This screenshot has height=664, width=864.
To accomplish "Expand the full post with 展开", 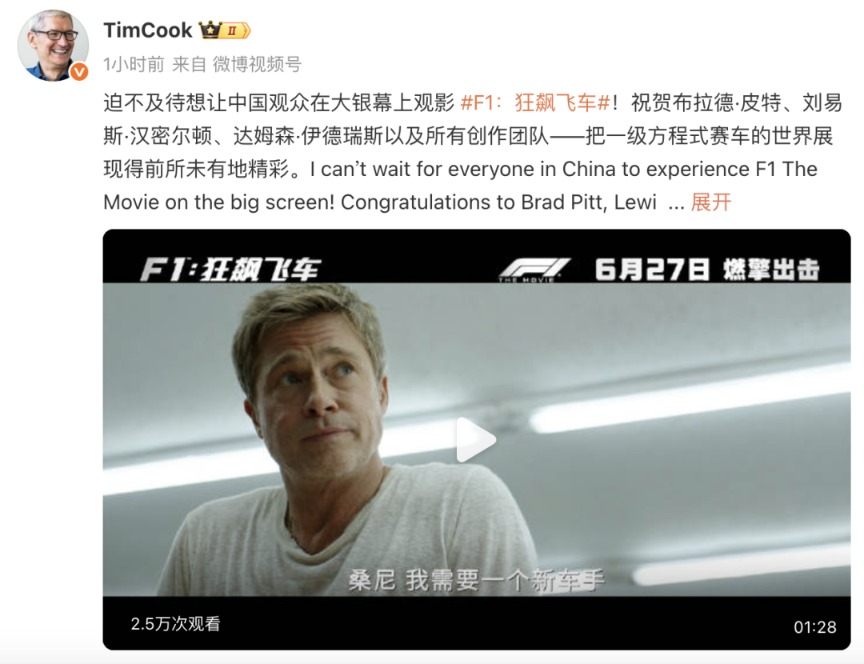I will tap(711, 202).
